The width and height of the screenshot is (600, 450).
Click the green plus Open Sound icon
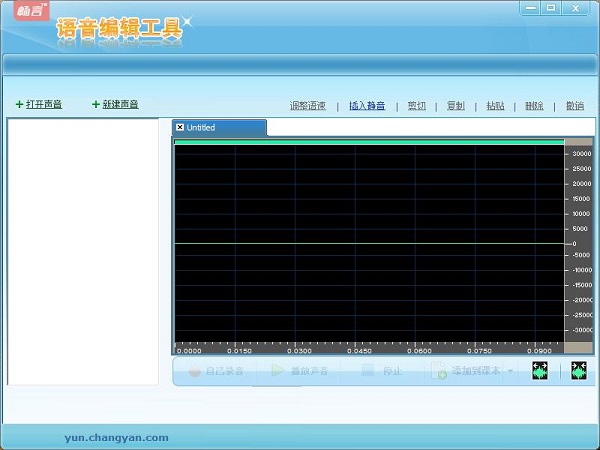pyautogui.click(x=20, y=105)
